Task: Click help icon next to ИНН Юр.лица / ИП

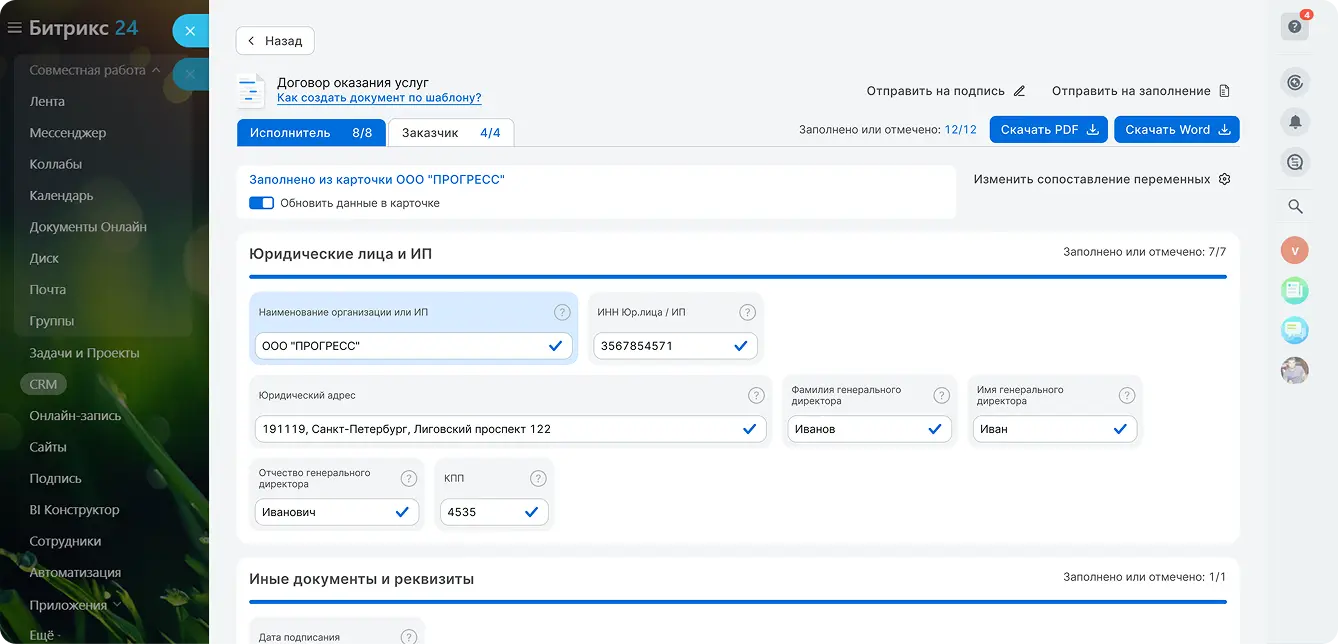Action: [747, 312]
